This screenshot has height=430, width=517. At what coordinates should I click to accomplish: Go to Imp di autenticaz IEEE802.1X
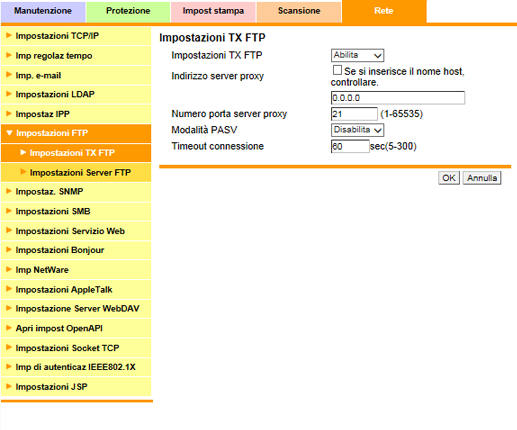(x=76, y=367)
